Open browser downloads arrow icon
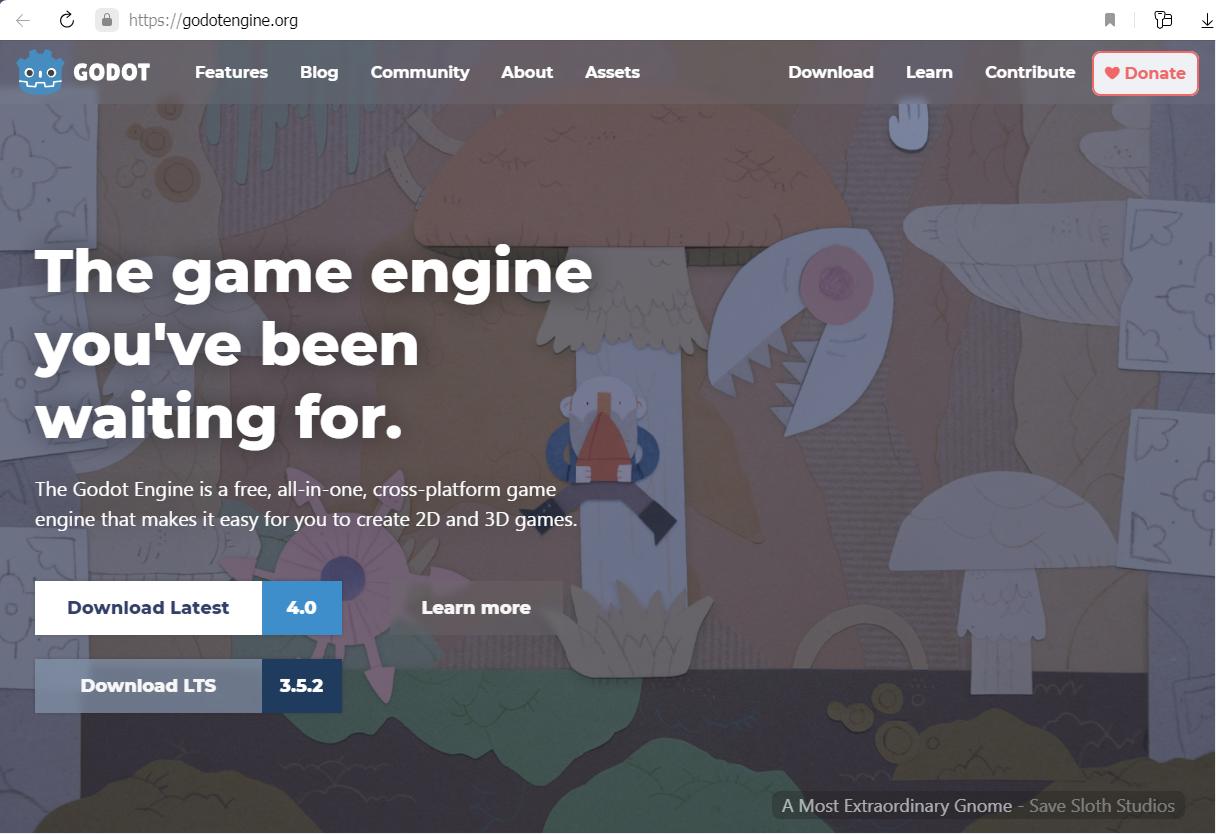Screen dimensions: 1216x834 coord(1206,20)
